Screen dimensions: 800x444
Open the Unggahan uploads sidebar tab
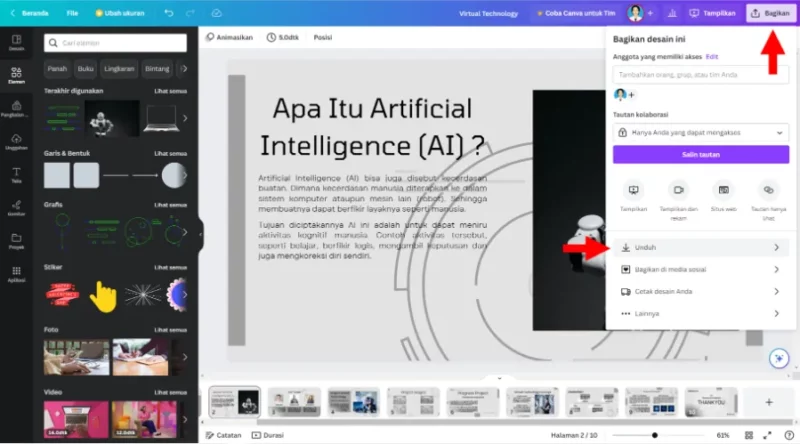tap(16, 142)
